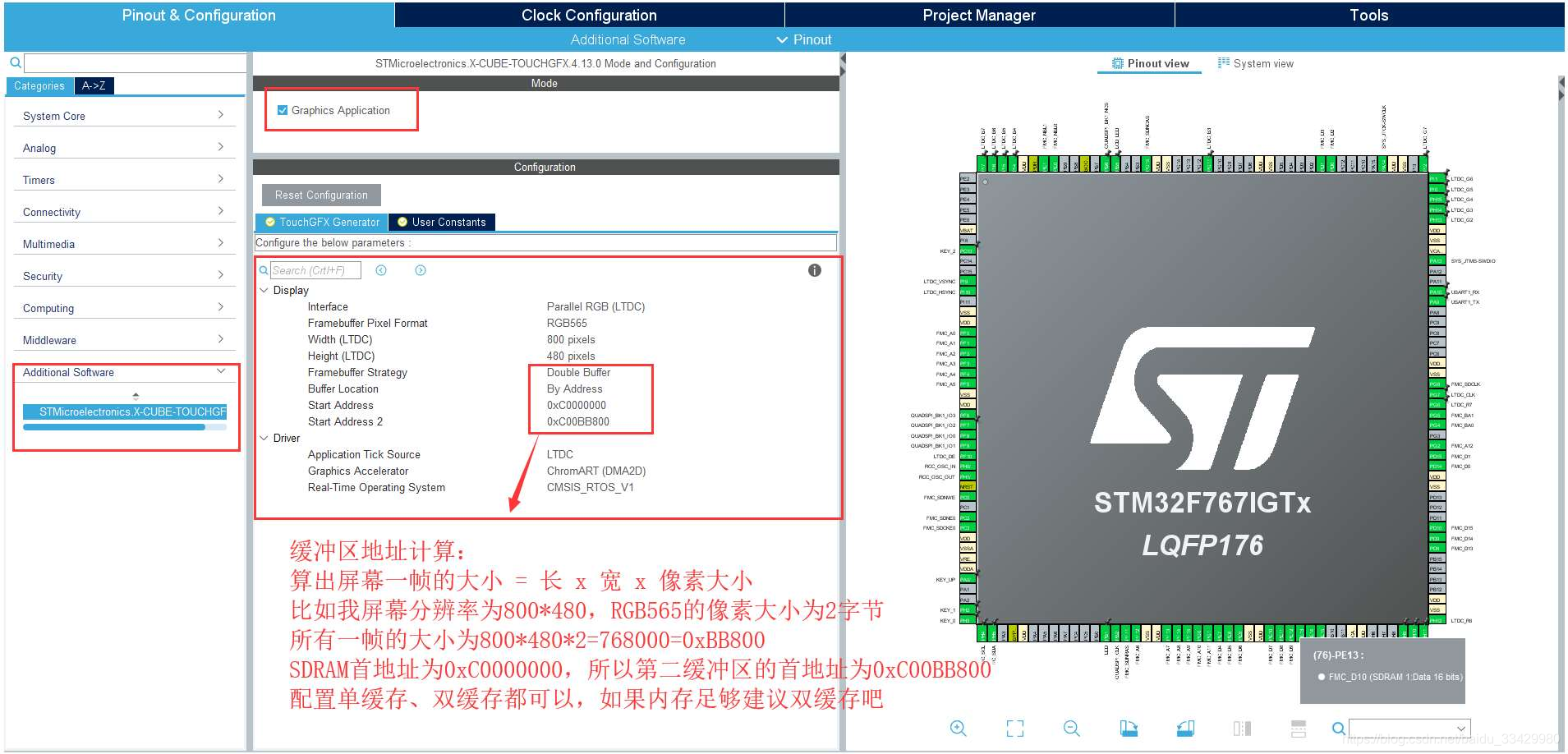Collapse the Driver parameter group
This screenshot has width=1568, height=754.
tap(264, 438)
